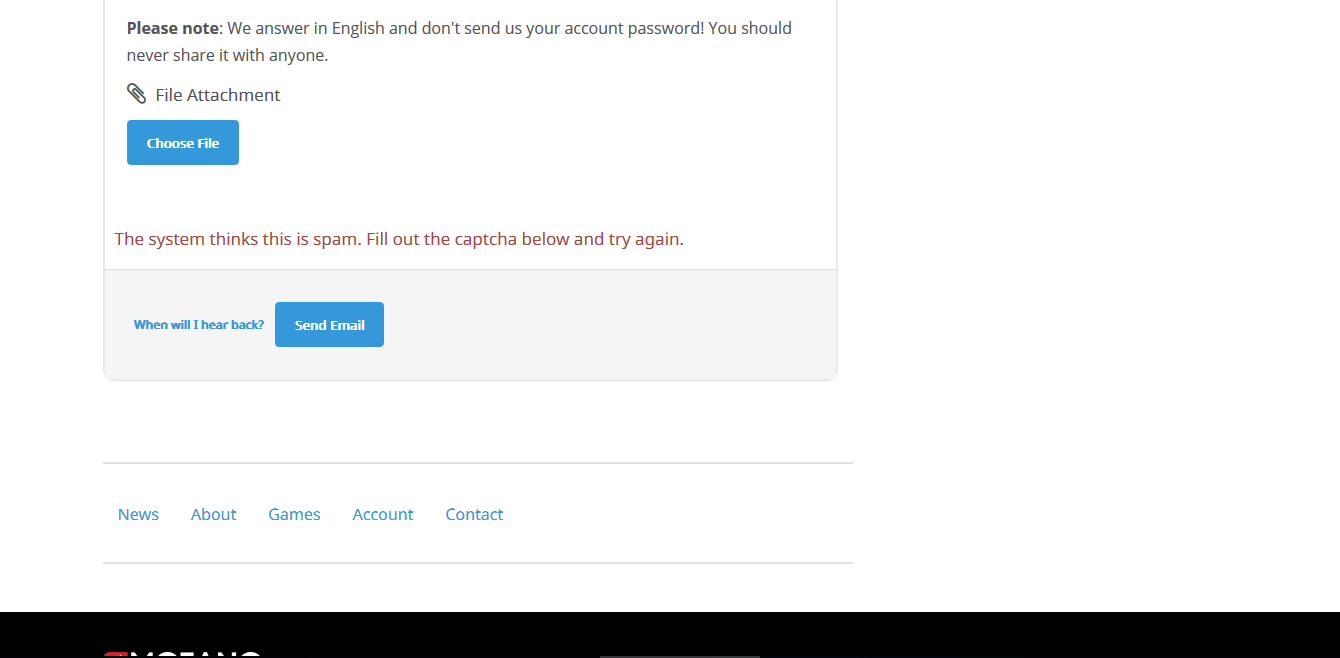Visit the Contact footer link
The image size is (1340, 658).
[474, 514]
